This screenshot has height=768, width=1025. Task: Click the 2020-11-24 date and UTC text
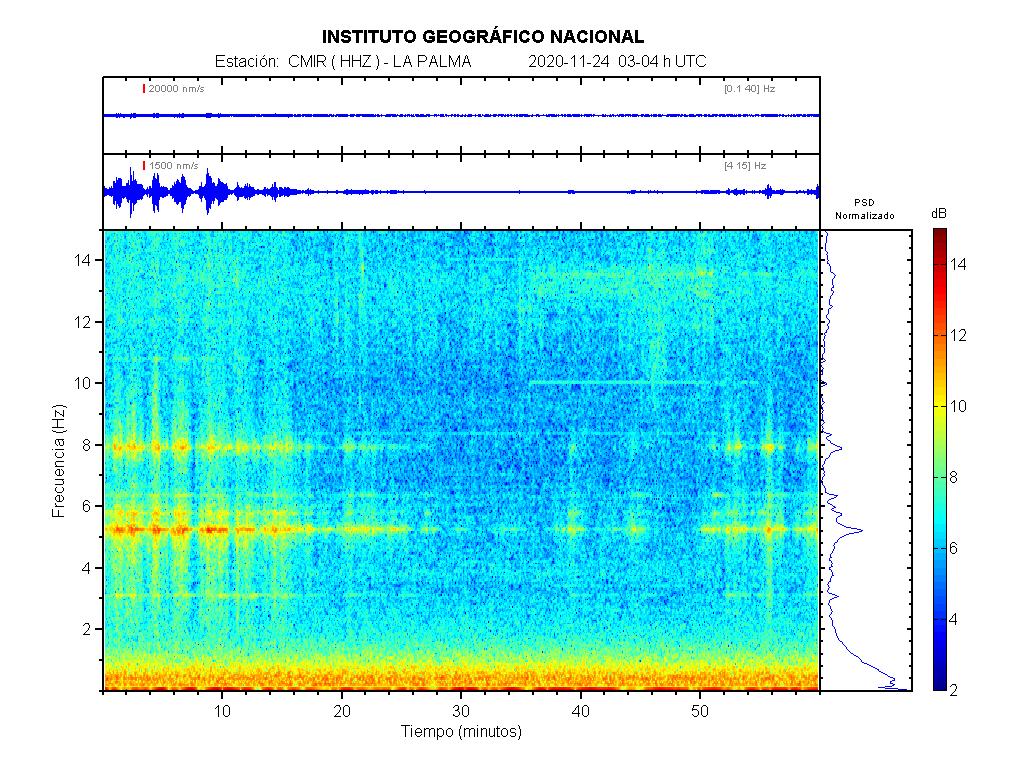pos(616,61)
